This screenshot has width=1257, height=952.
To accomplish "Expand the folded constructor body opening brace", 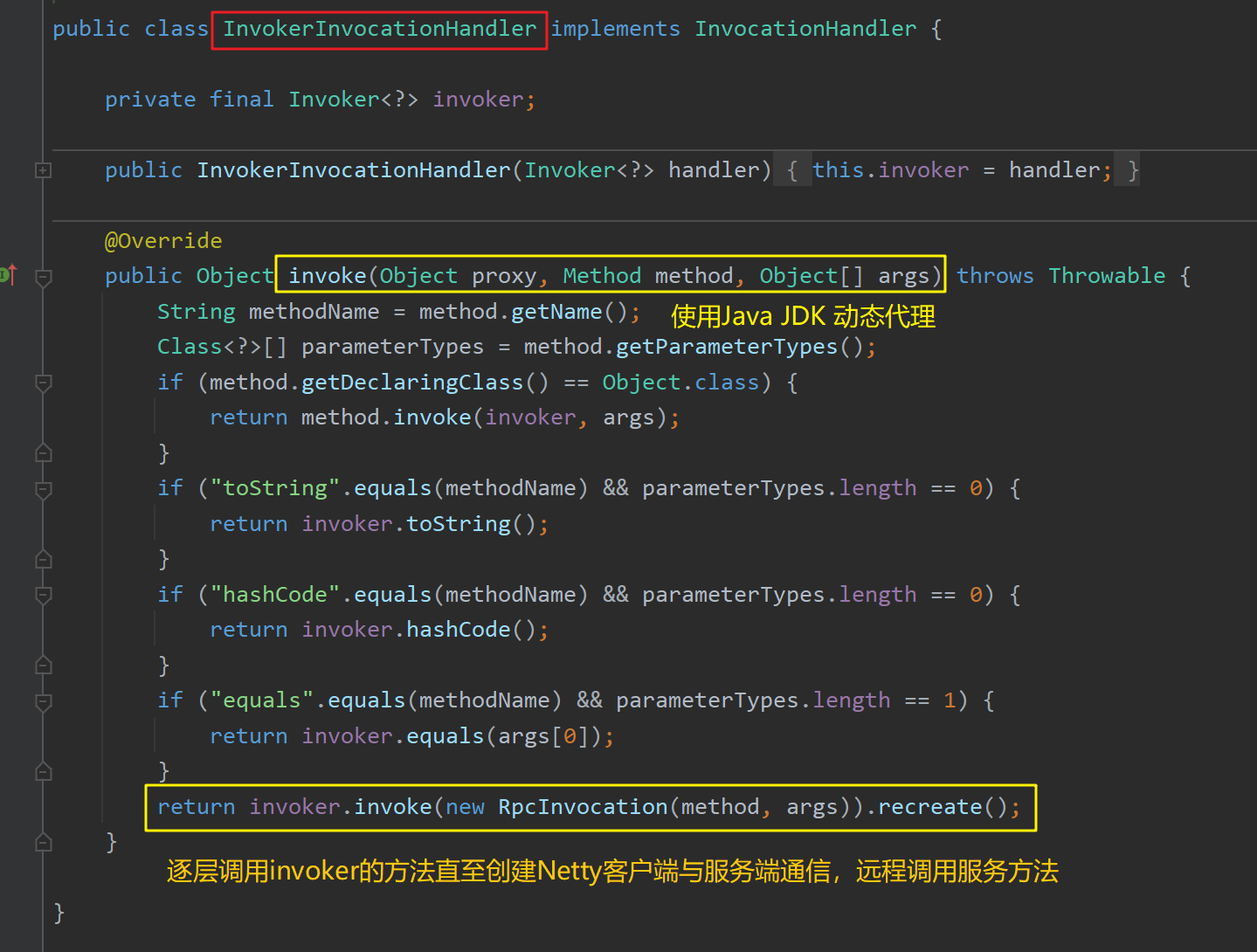I will pyautogui.click(x=792, y=170).
